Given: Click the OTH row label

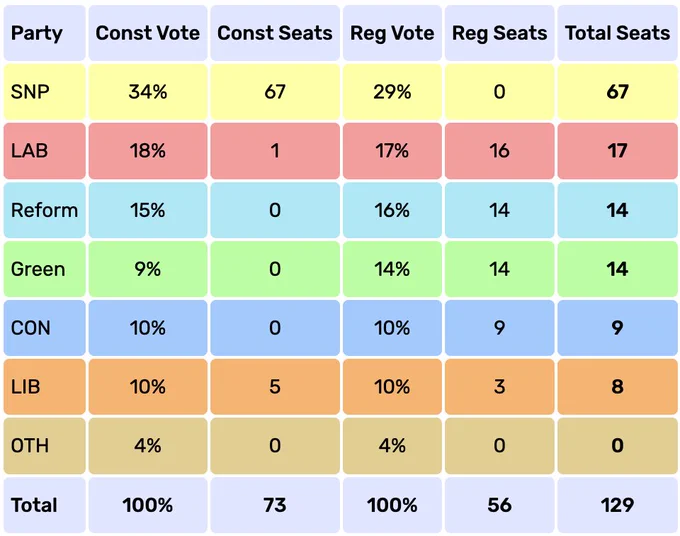Looking at the screenshot, I should pos(44,446).
